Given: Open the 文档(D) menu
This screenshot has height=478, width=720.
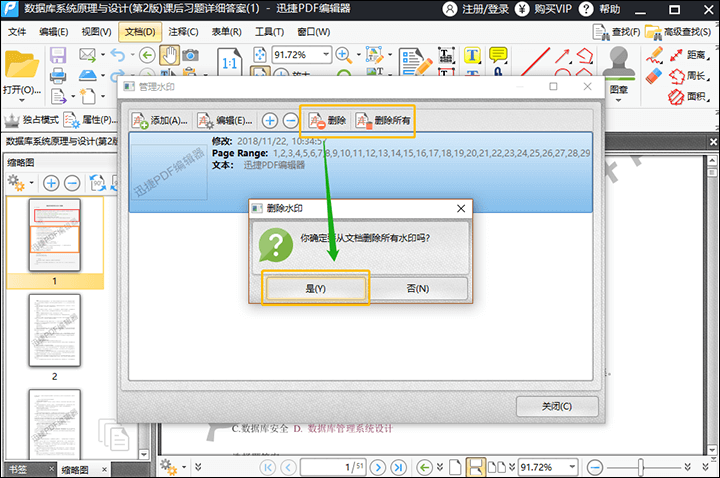Looking at the screenshot, I should coord(142,32).
